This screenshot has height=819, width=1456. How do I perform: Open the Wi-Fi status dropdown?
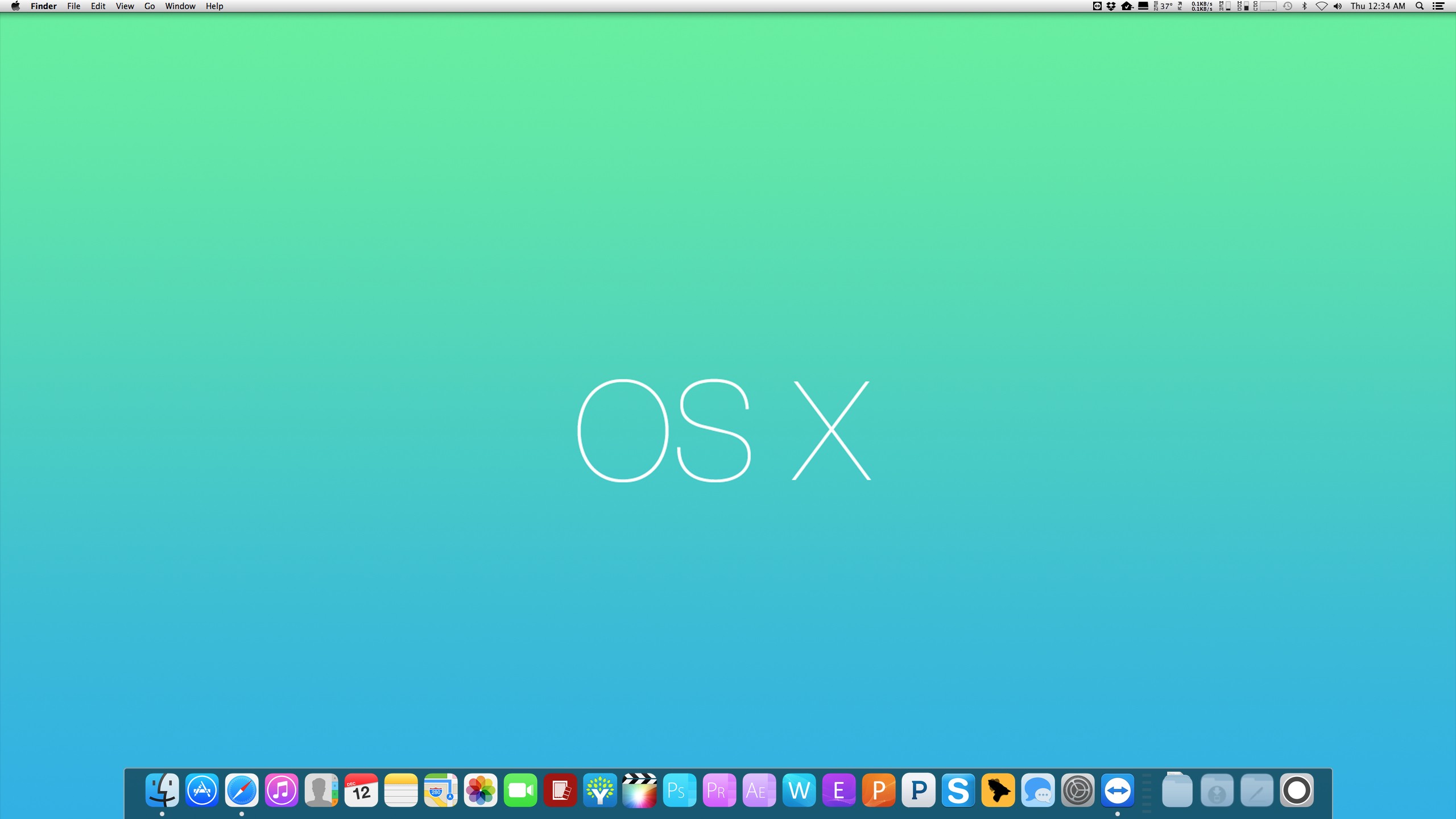click(x=1321, y=6)
